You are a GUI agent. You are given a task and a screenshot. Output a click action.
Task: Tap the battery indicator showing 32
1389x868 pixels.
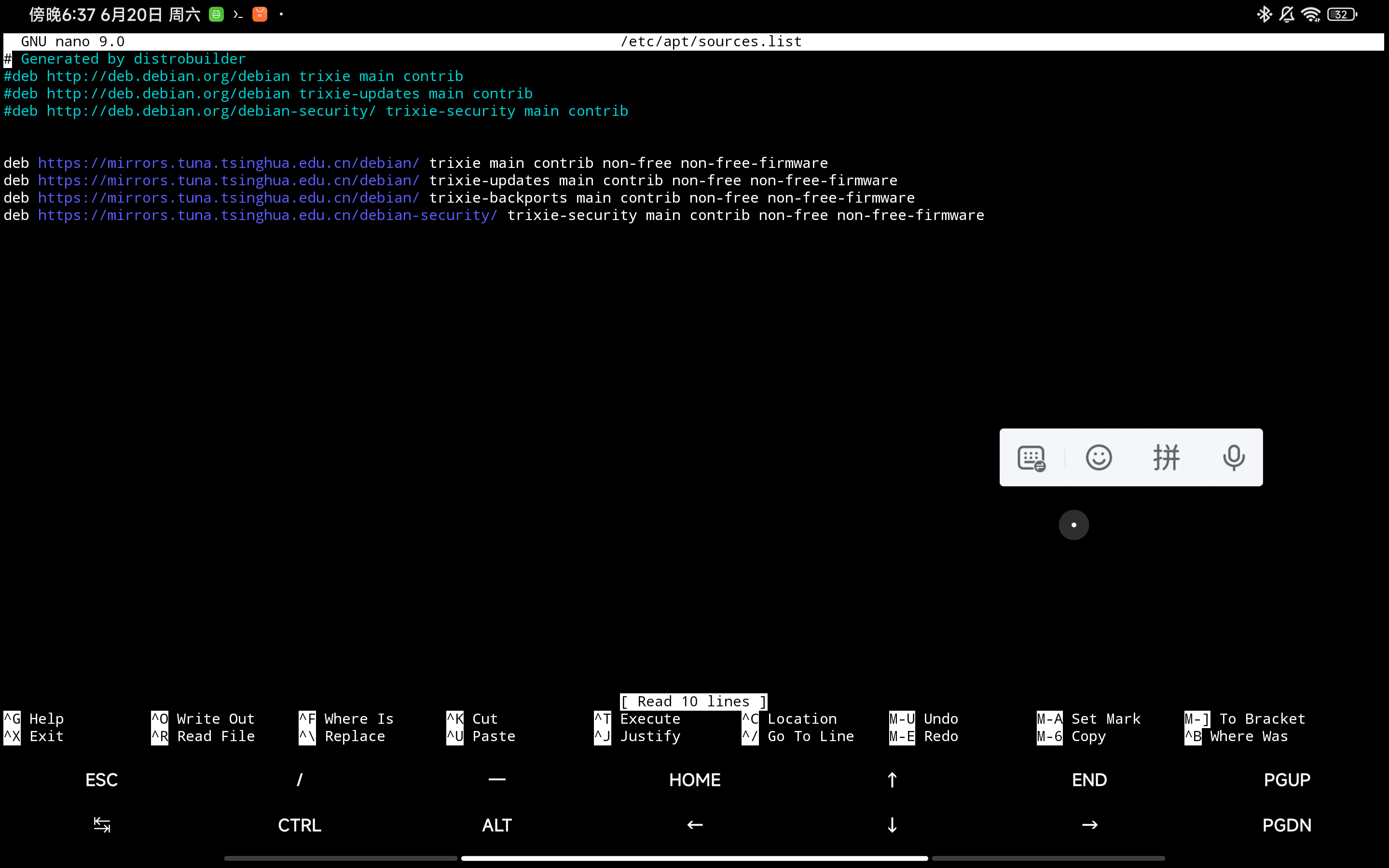[x=1342, y=14]
